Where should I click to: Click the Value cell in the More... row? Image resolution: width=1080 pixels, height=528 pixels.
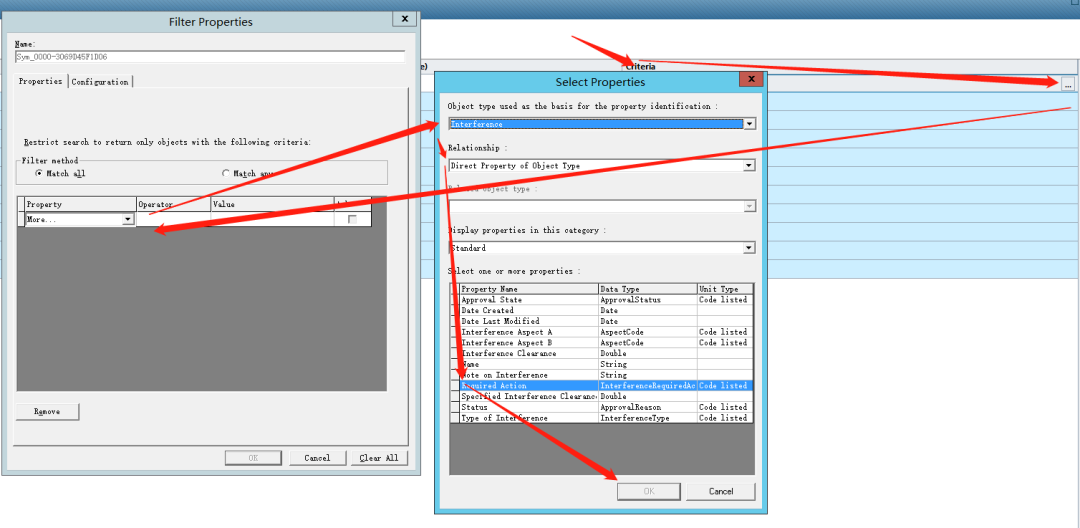coord(272,220)
